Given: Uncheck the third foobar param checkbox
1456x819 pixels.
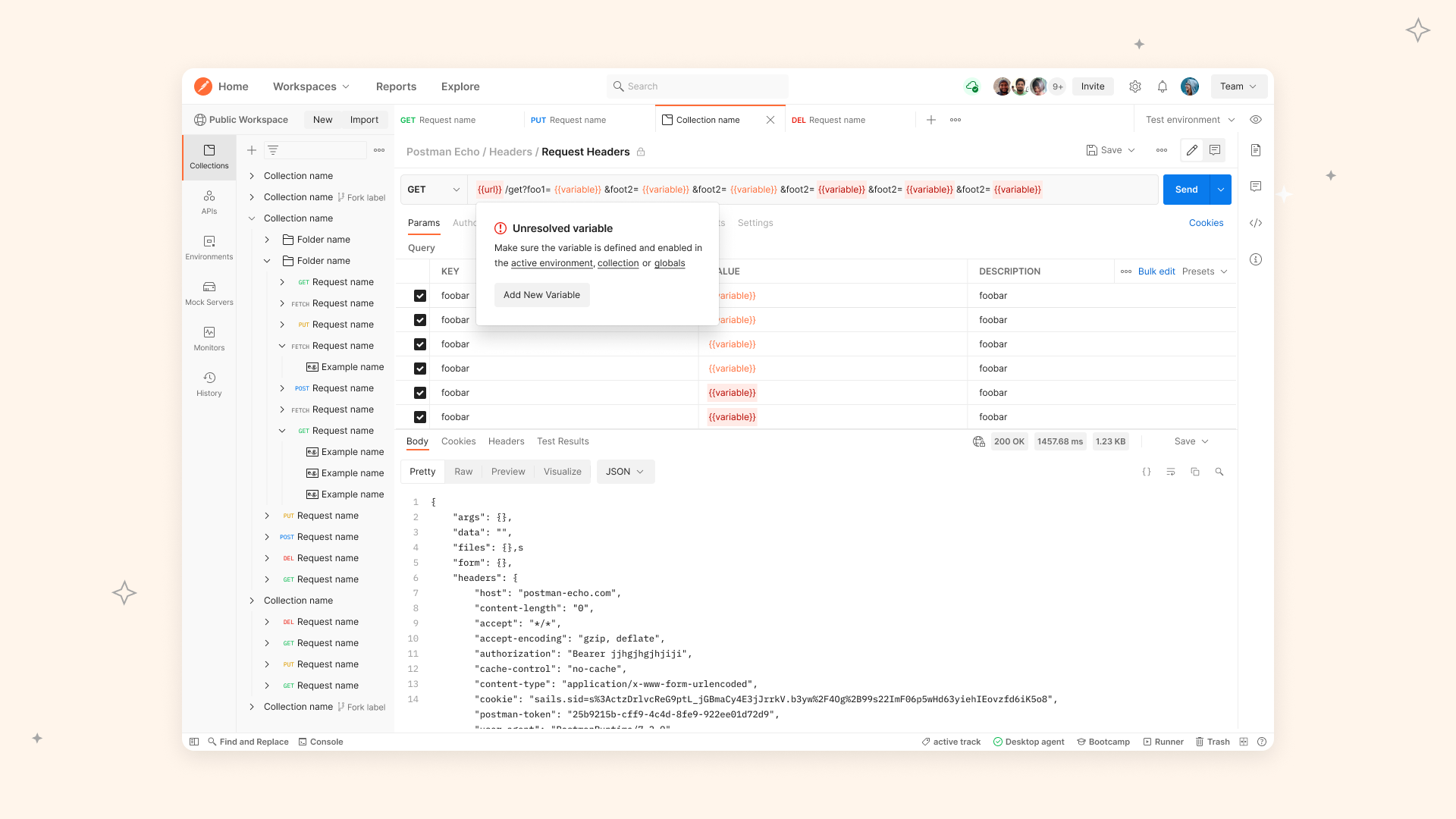Looking at the screenshot, I should click(420, 344).
